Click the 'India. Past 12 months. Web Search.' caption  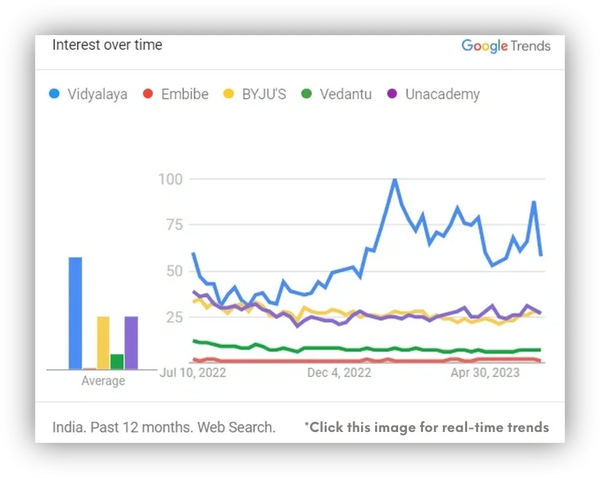tap(164, 427)
